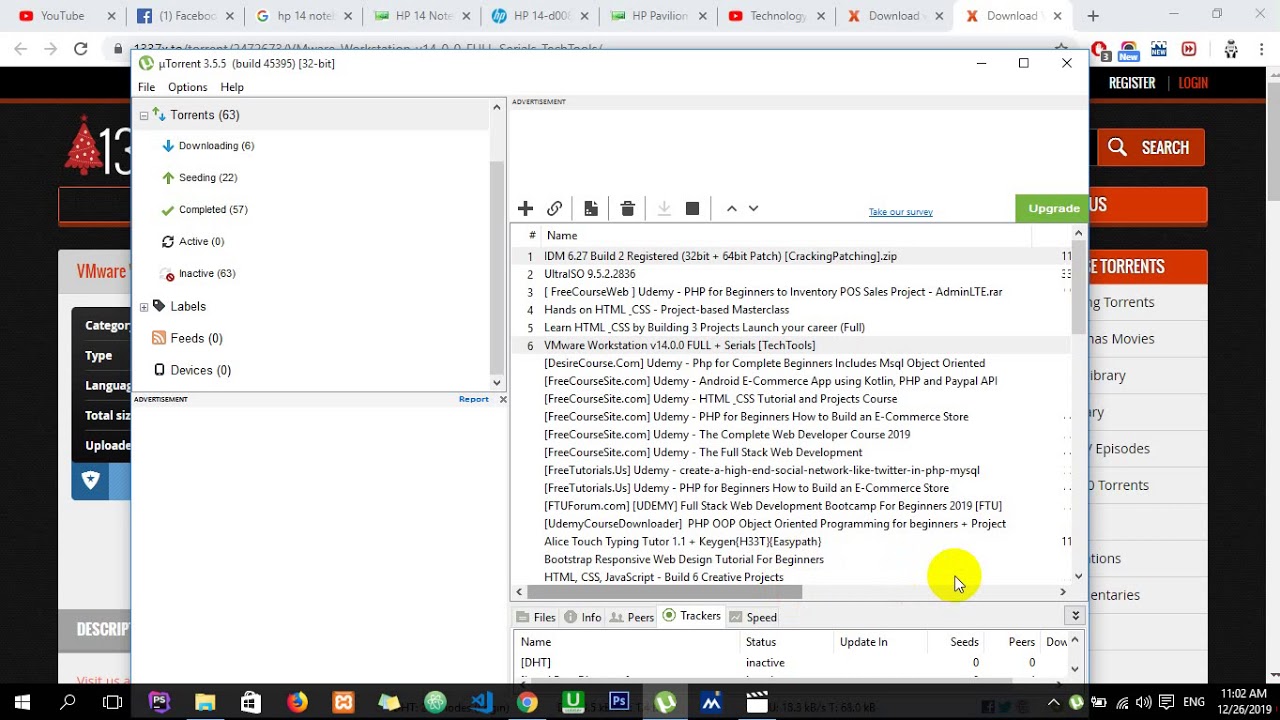Select the UltraISO 9.5.2.2836 torrent

[x=589, y=274]
